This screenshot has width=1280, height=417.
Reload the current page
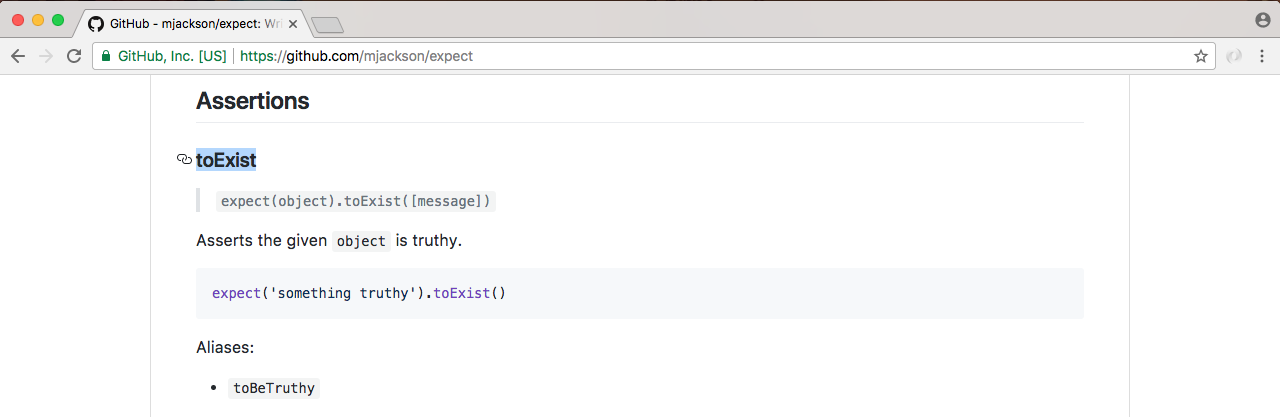coord(73,56)
